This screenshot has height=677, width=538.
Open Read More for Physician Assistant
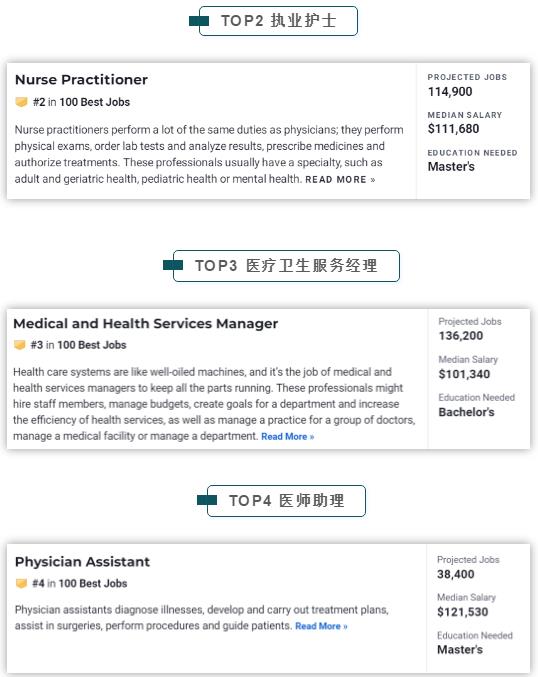pyautogui.click(x=321, y=626)
